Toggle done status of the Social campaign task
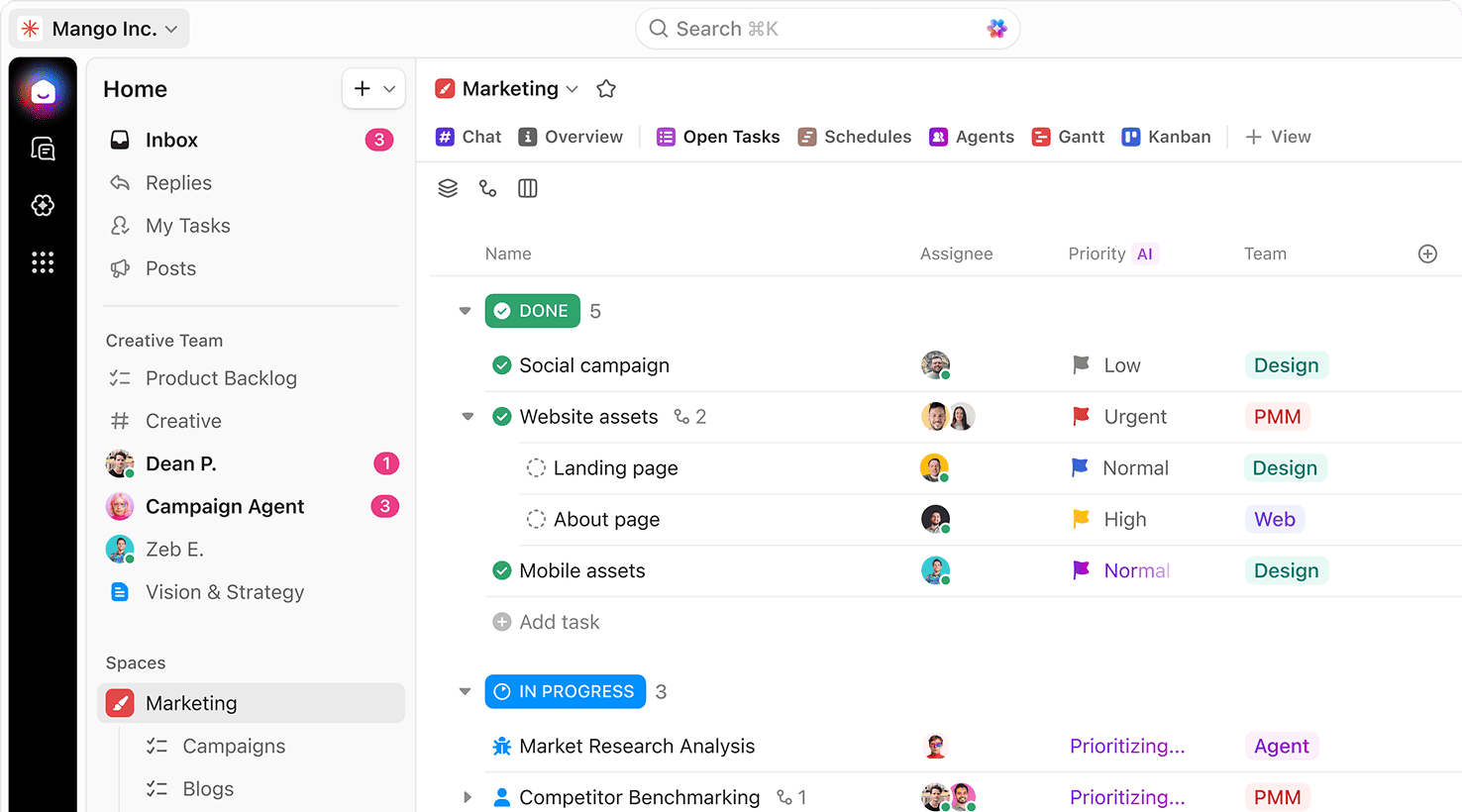 tap(502, 364)
